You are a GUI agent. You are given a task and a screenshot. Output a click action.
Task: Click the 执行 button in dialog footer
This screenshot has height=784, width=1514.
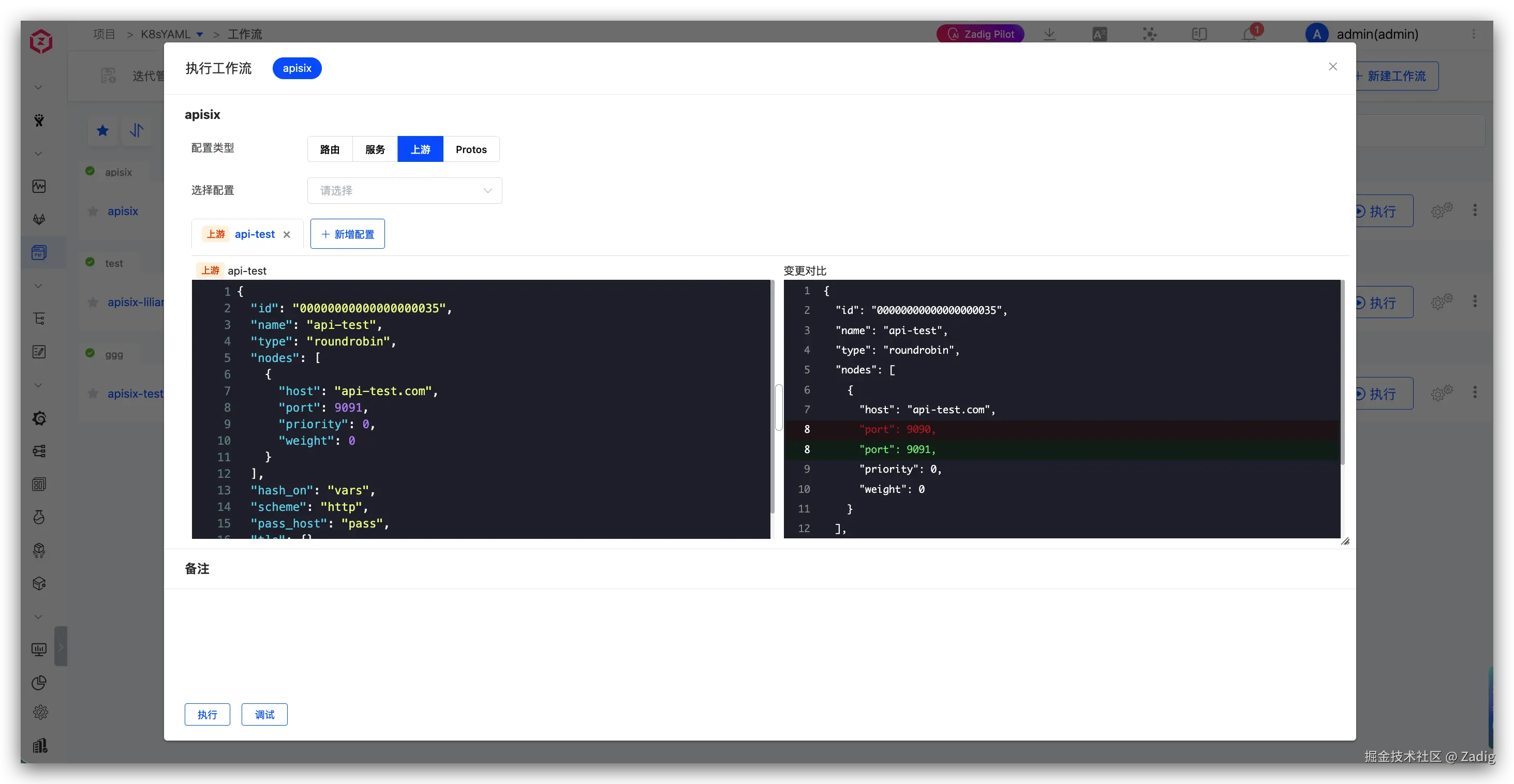tap(207, 715)
